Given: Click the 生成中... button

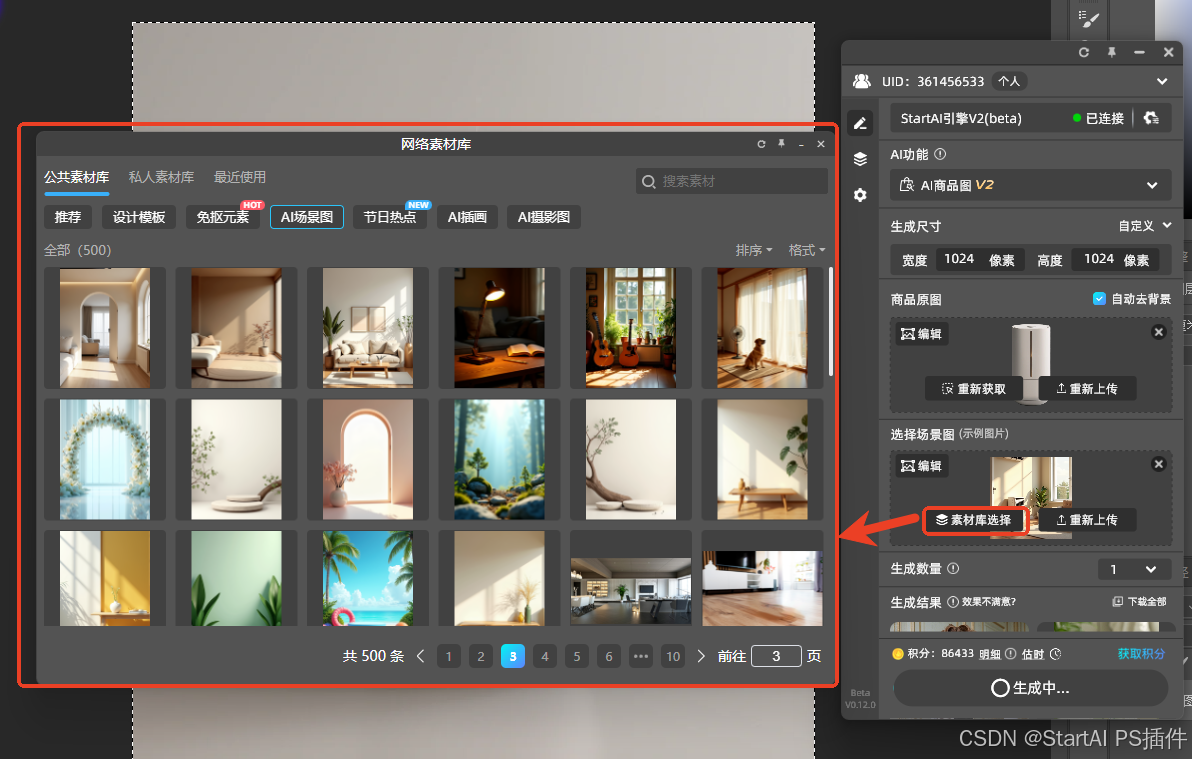Looking at the screenshot, I should click(1031, 688).
